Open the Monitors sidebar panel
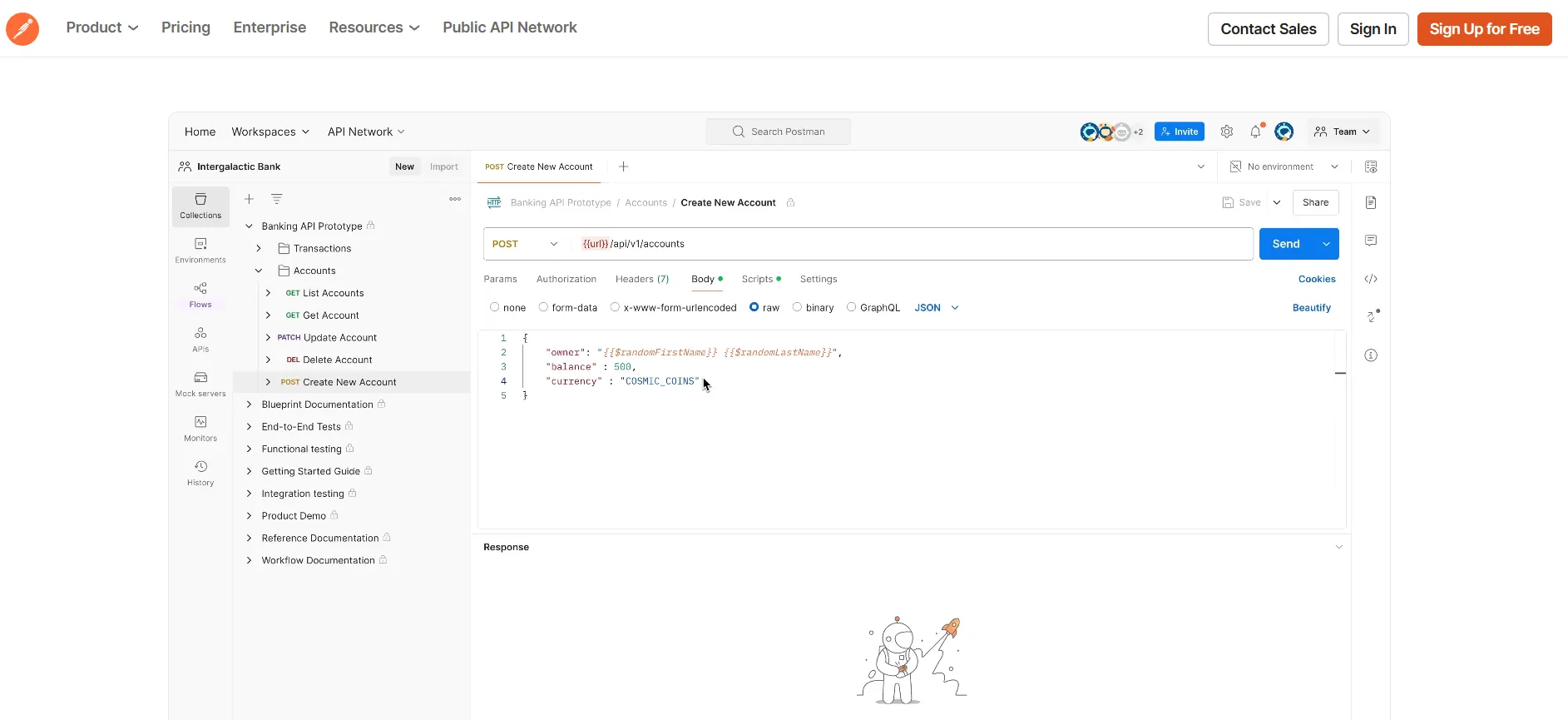Viewport: 1568px width, 720px height. (x=200, y=429)
